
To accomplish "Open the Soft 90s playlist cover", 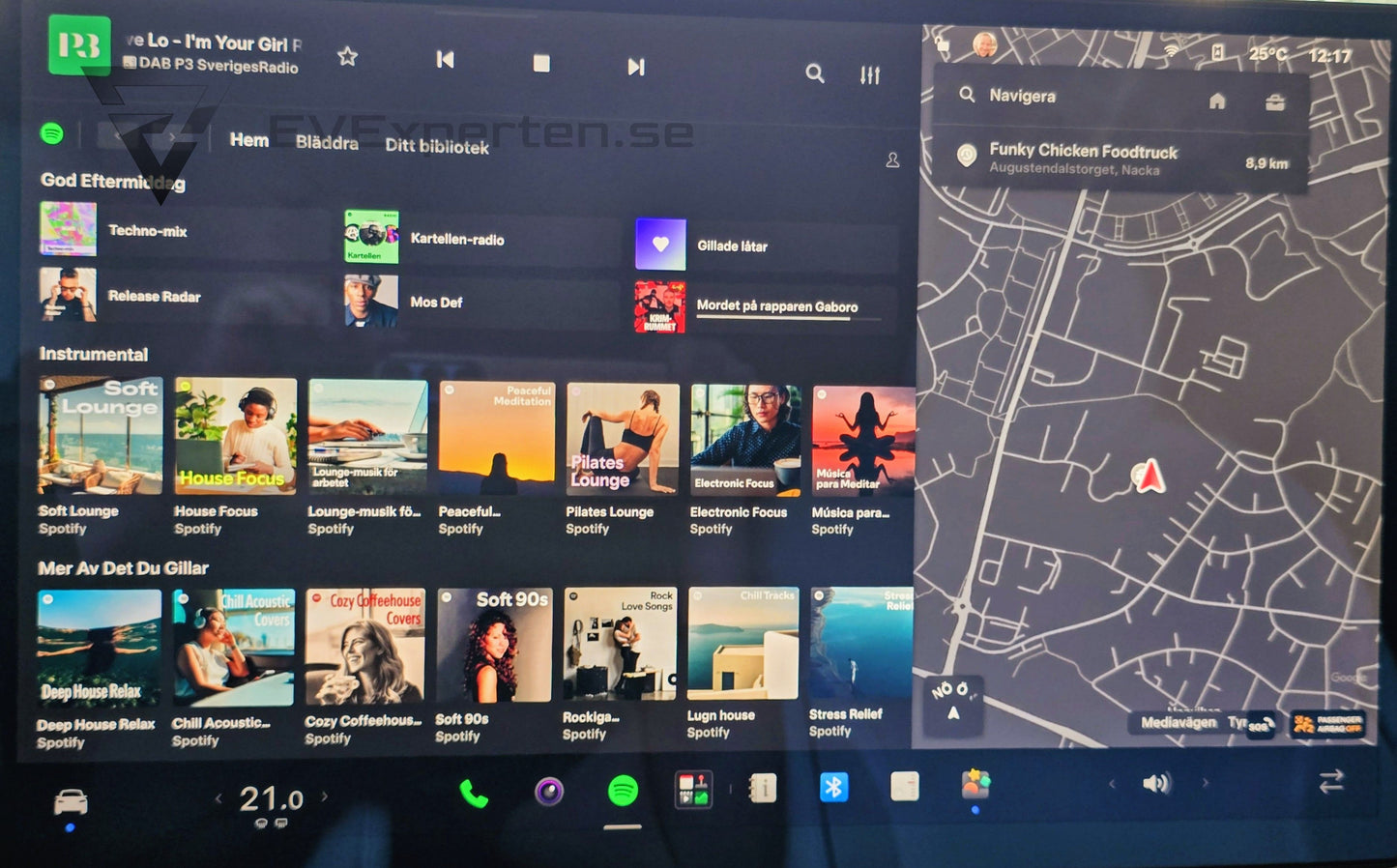I will tap(494, 645).
